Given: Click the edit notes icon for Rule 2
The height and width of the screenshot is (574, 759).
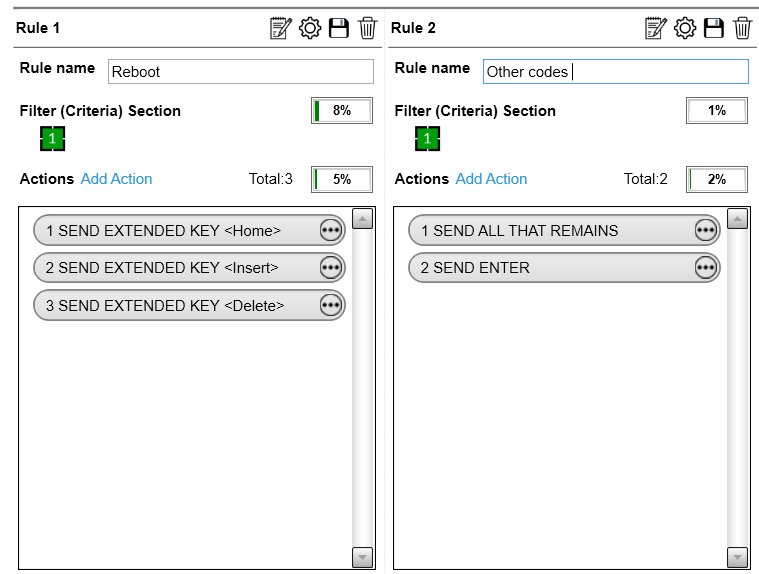Looking at the screenshot, I should coord(656,28).
